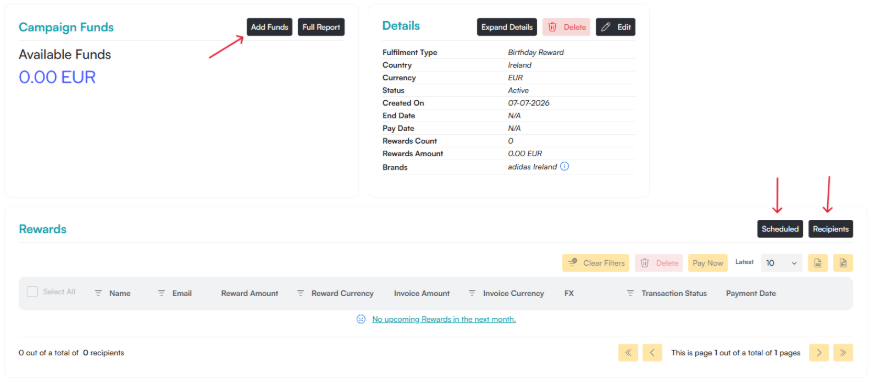Click the FX column header
This screenshot has height=385, width=874.
[569, 293]
